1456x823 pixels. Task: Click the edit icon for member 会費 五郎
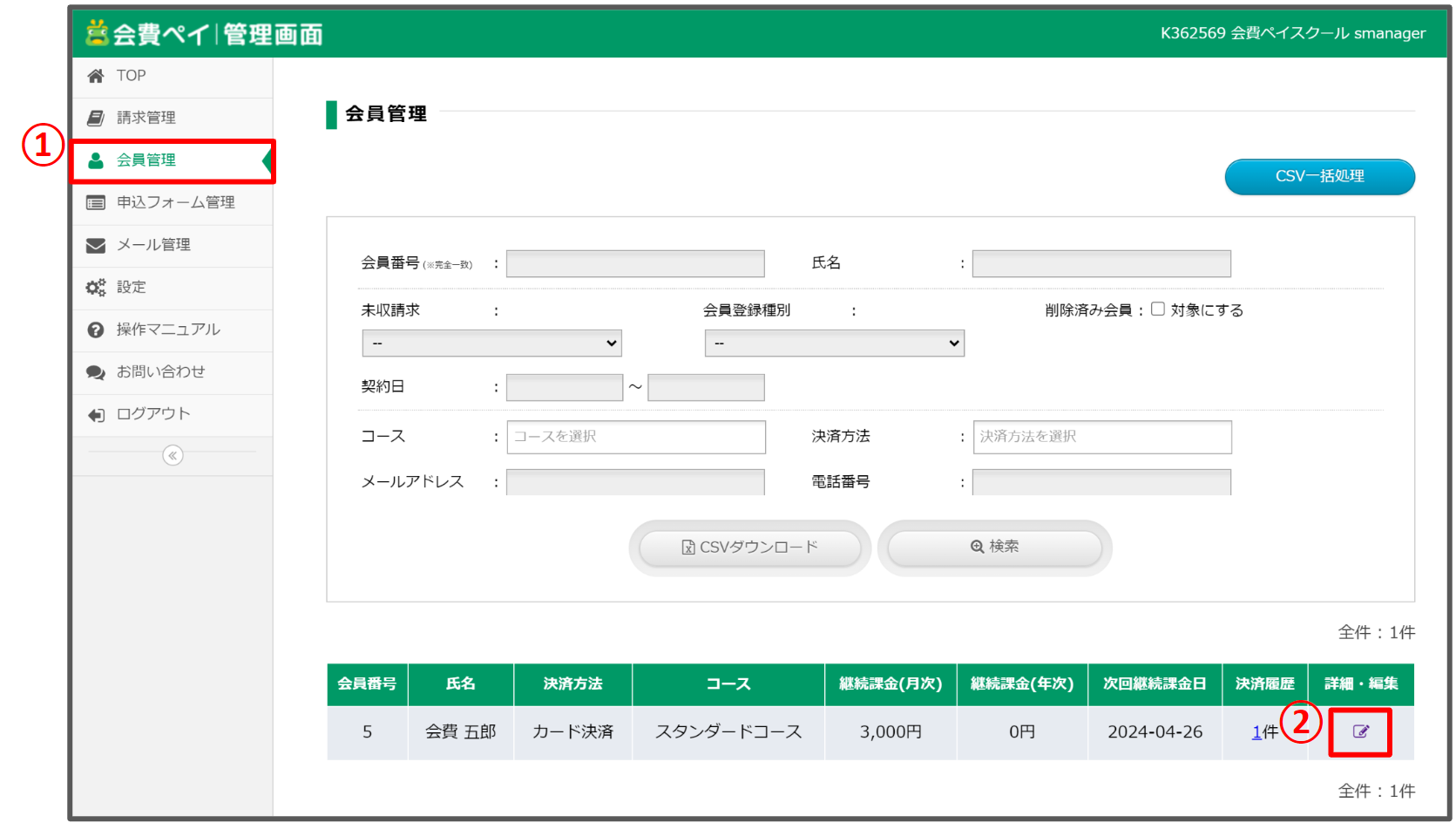pyautogui.click(x=1360, y=731)
